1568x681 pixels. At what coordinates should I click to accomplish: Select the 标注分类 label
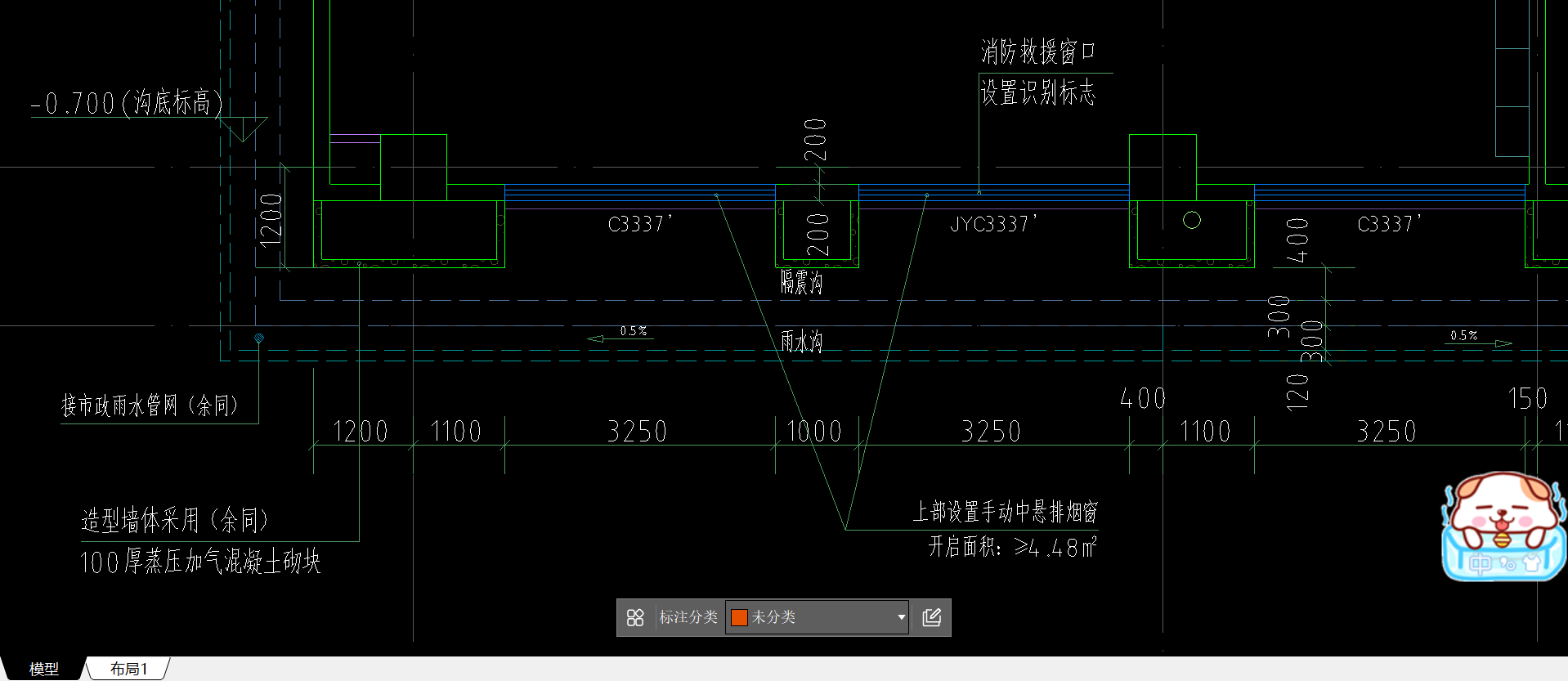(688, 617)
